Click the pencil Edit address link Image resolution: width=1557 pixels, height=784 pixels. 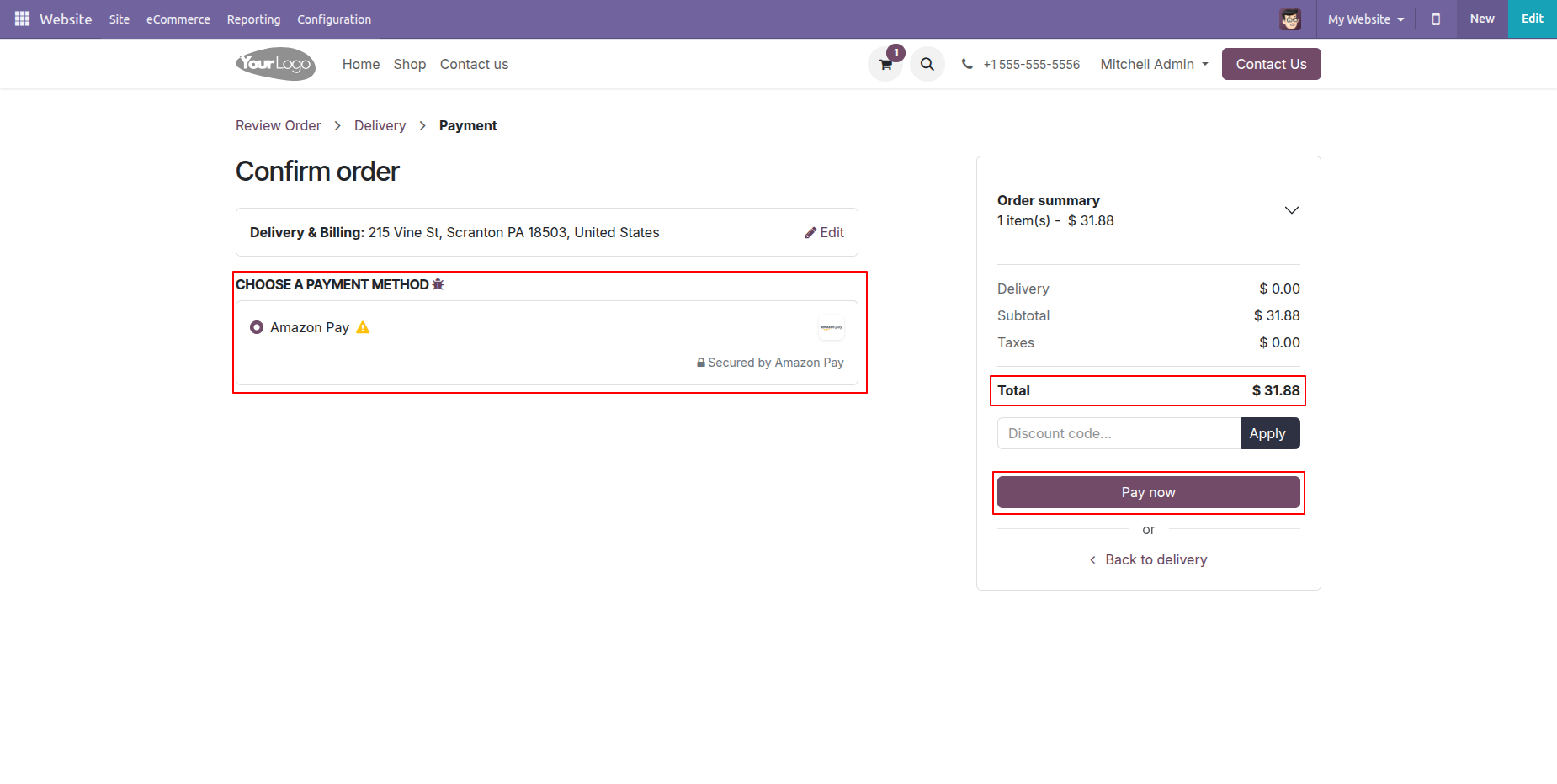824,232
